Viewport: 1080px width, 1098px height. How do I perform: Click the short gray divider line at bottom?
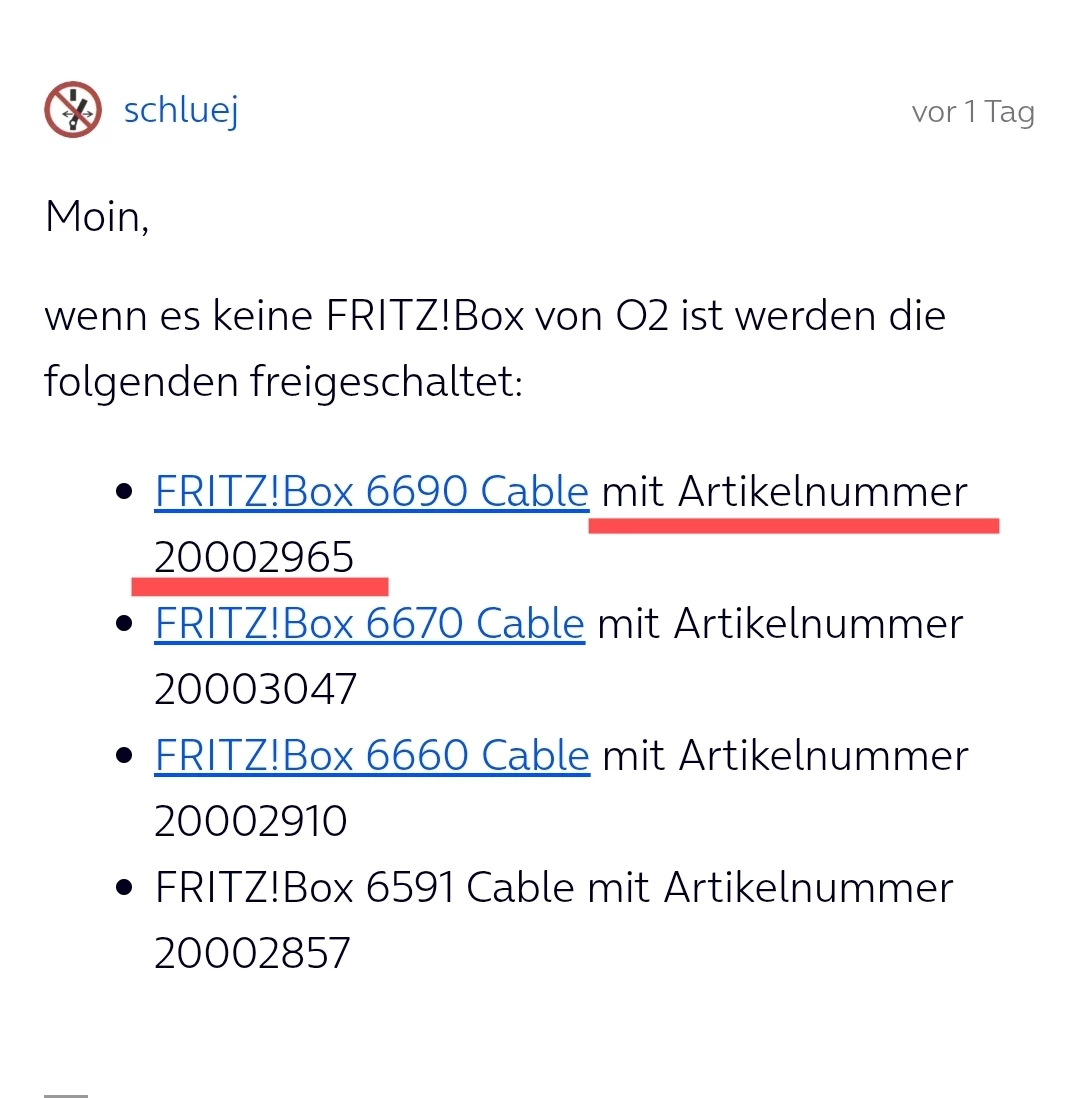pyautogui.click(x=66, y=1095)
